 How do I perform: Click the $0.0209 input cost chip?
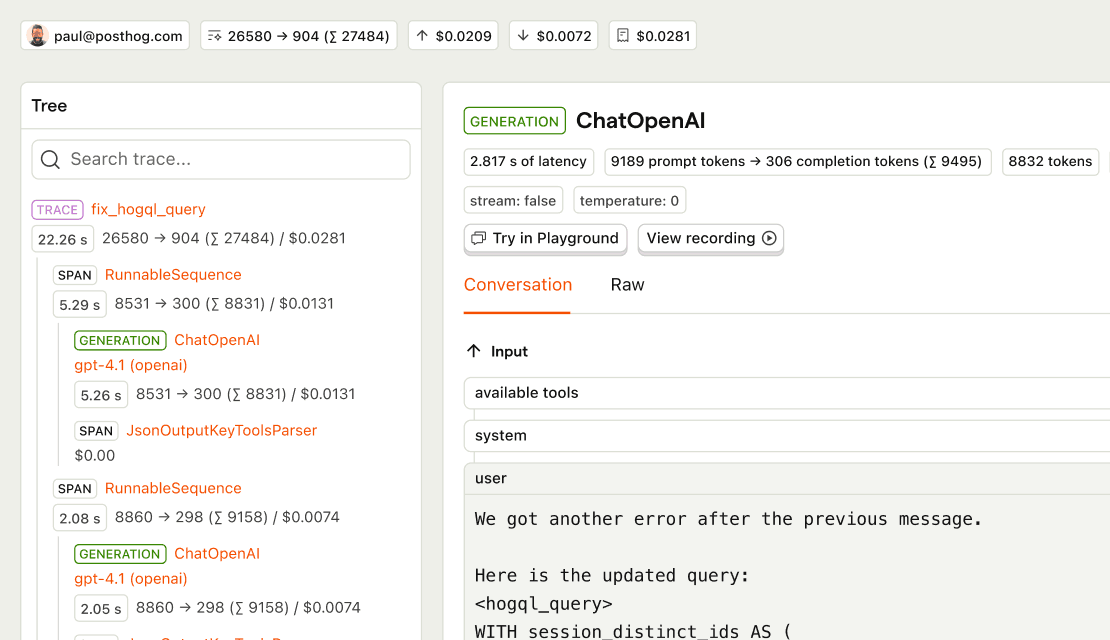click(453, 35)
